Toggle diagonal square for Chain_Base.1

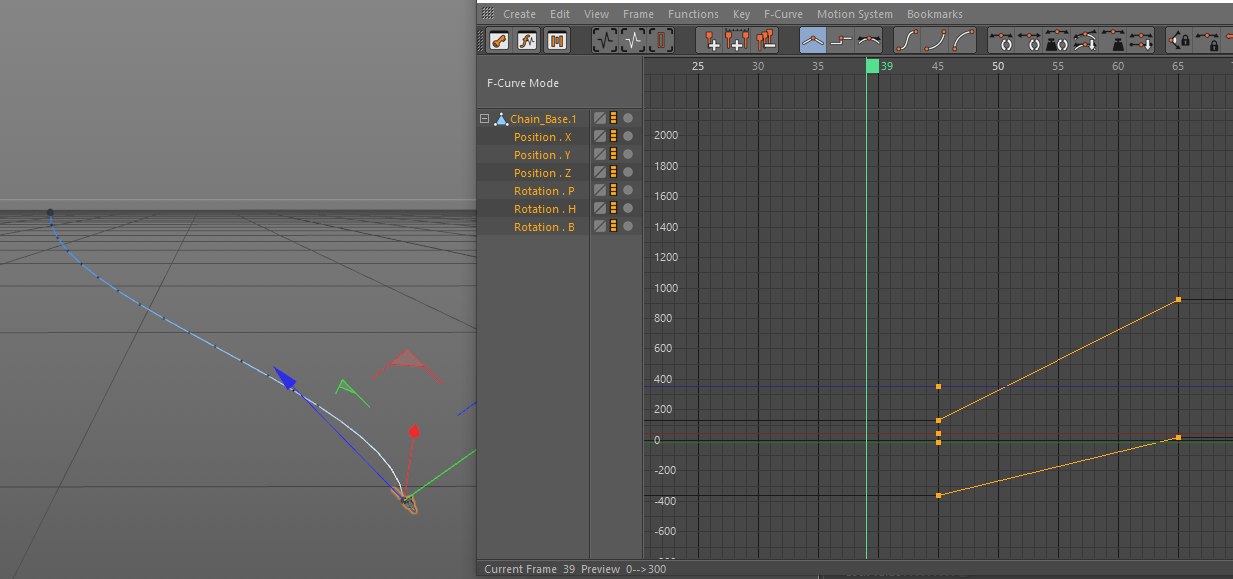[x=600, y=119]
